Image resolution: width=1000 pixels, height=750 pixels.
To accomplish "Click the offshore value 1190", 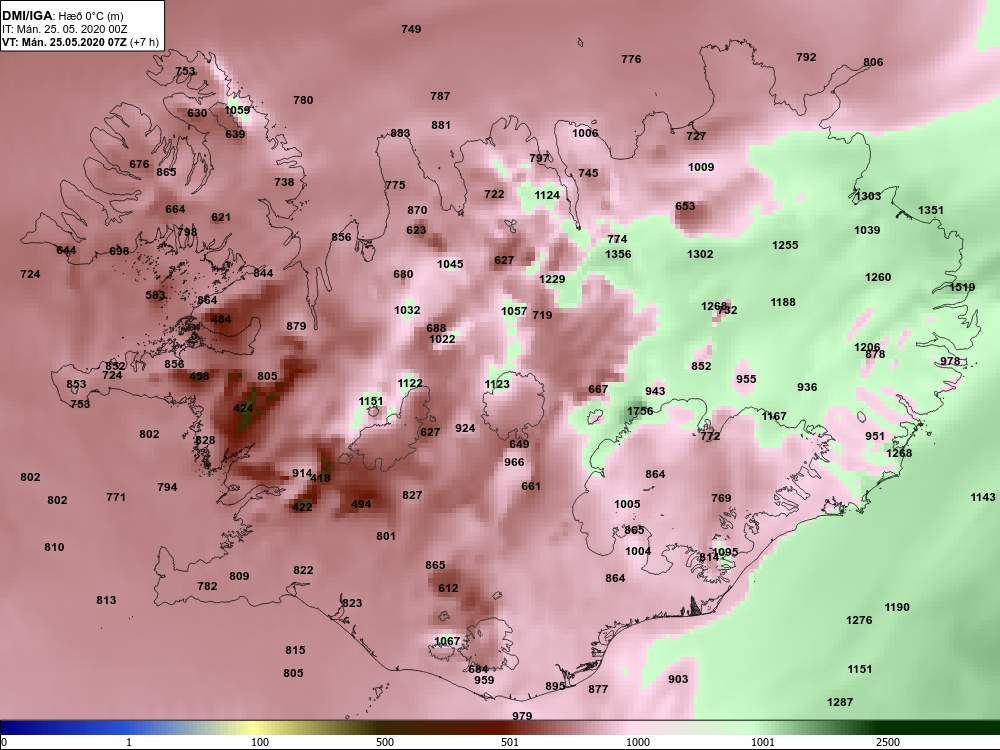I will pyautogui.click(x=897, y=608).
